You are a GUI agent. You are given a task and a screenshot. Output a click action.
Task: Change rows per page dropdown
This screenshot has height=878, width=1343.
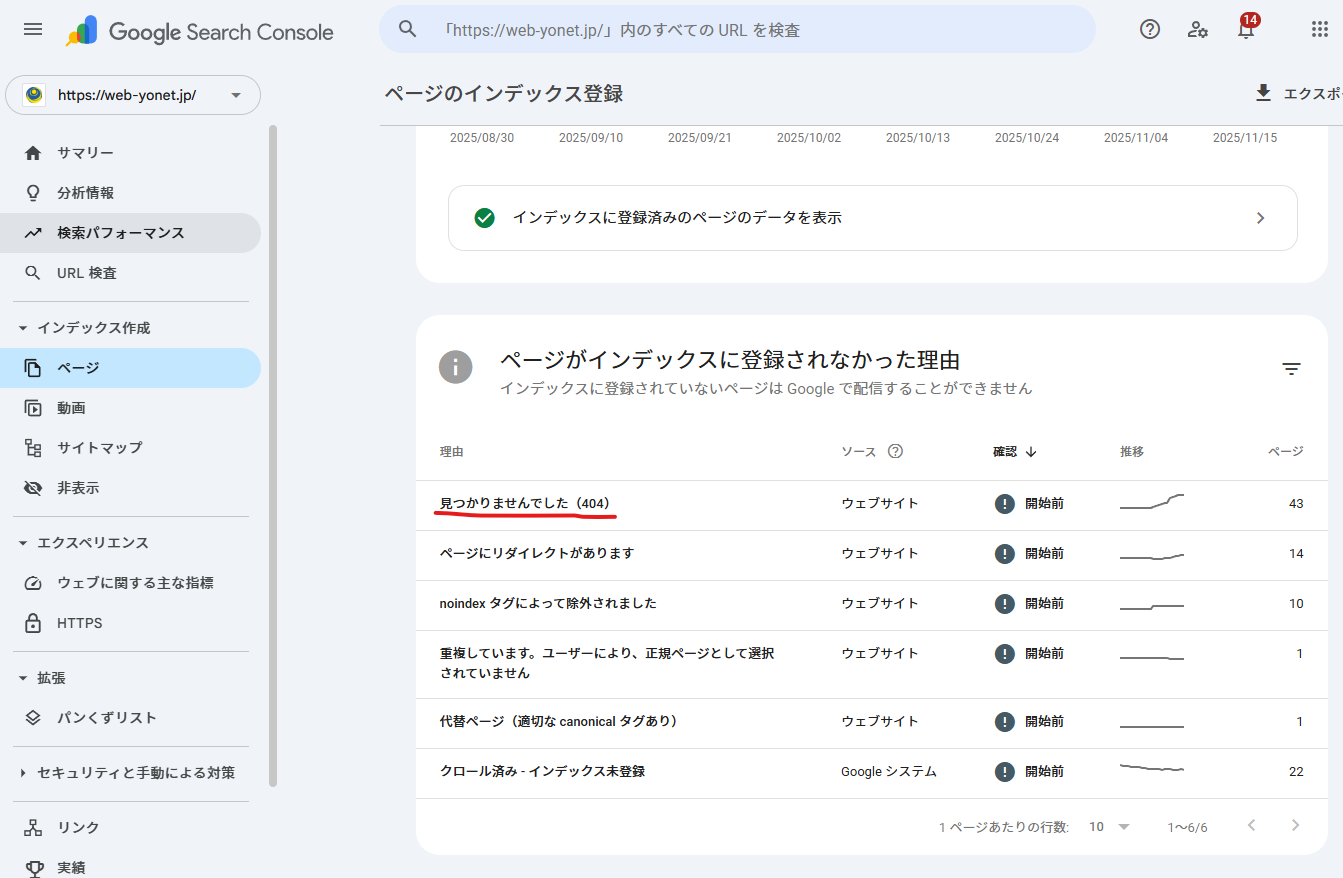[x=1110, y=827]
